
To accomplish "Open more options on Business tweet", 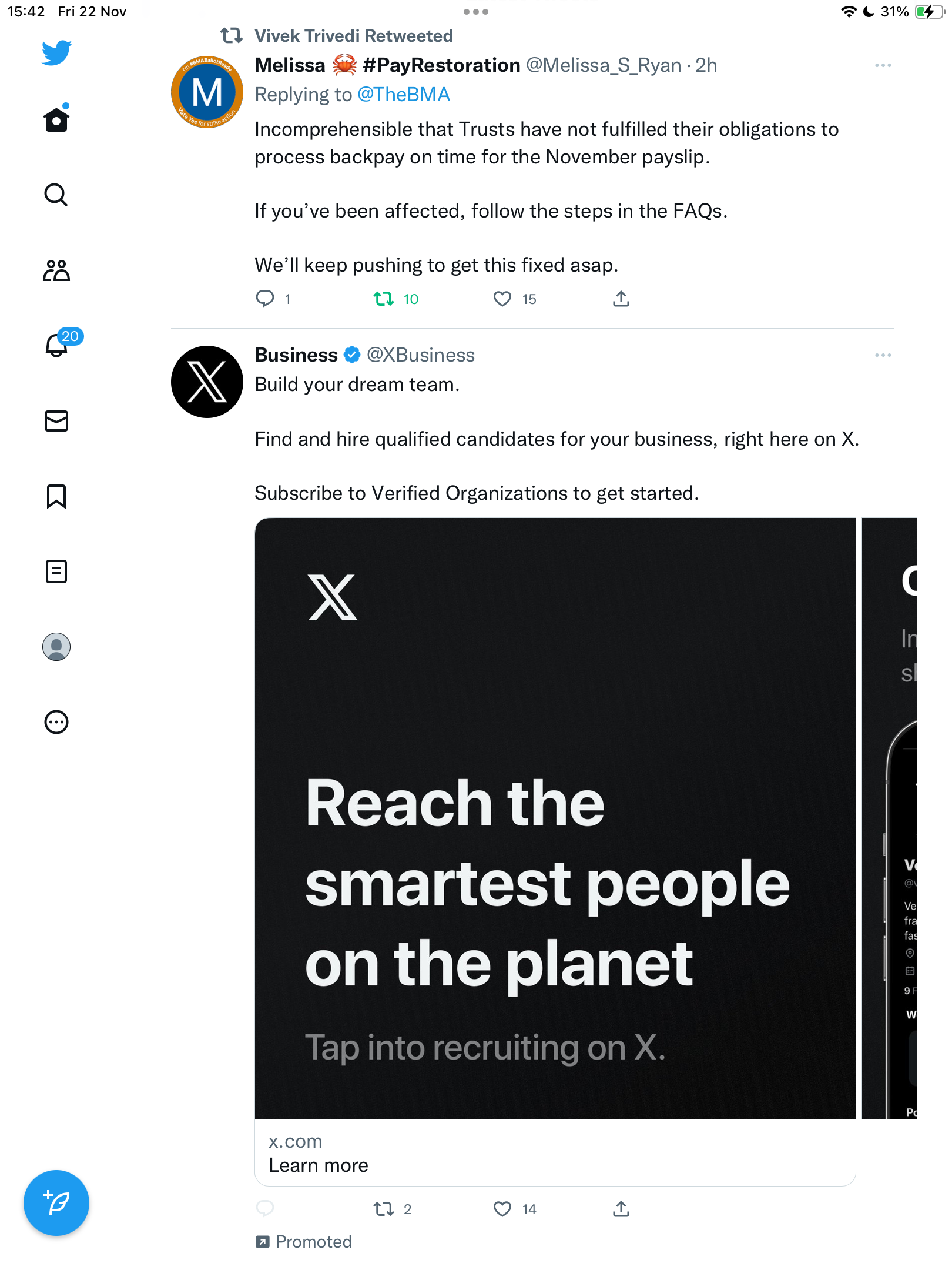I will tap(883, 355).
